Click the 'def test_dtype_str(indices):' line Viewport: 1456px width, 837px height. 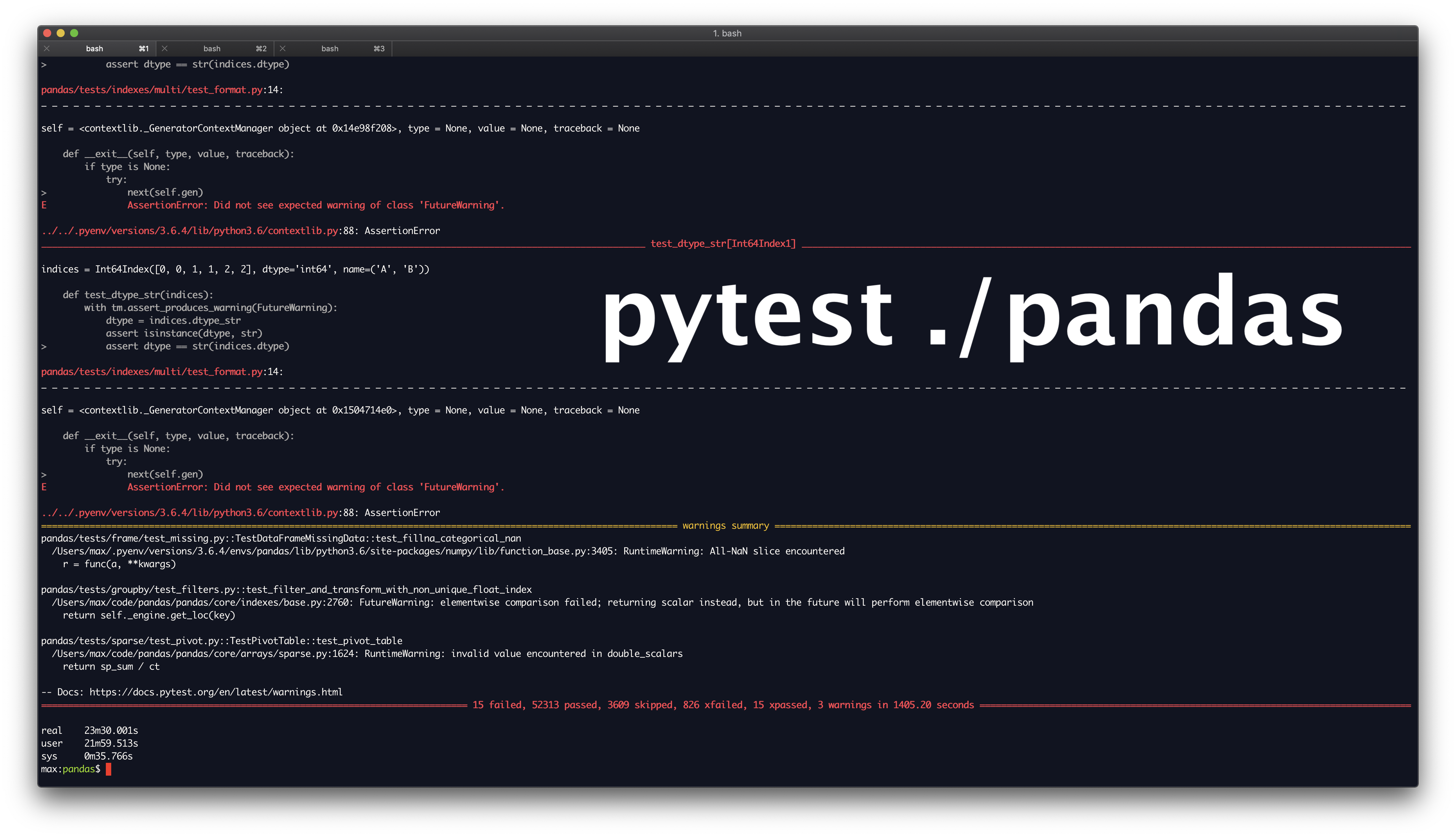(138, 295)
